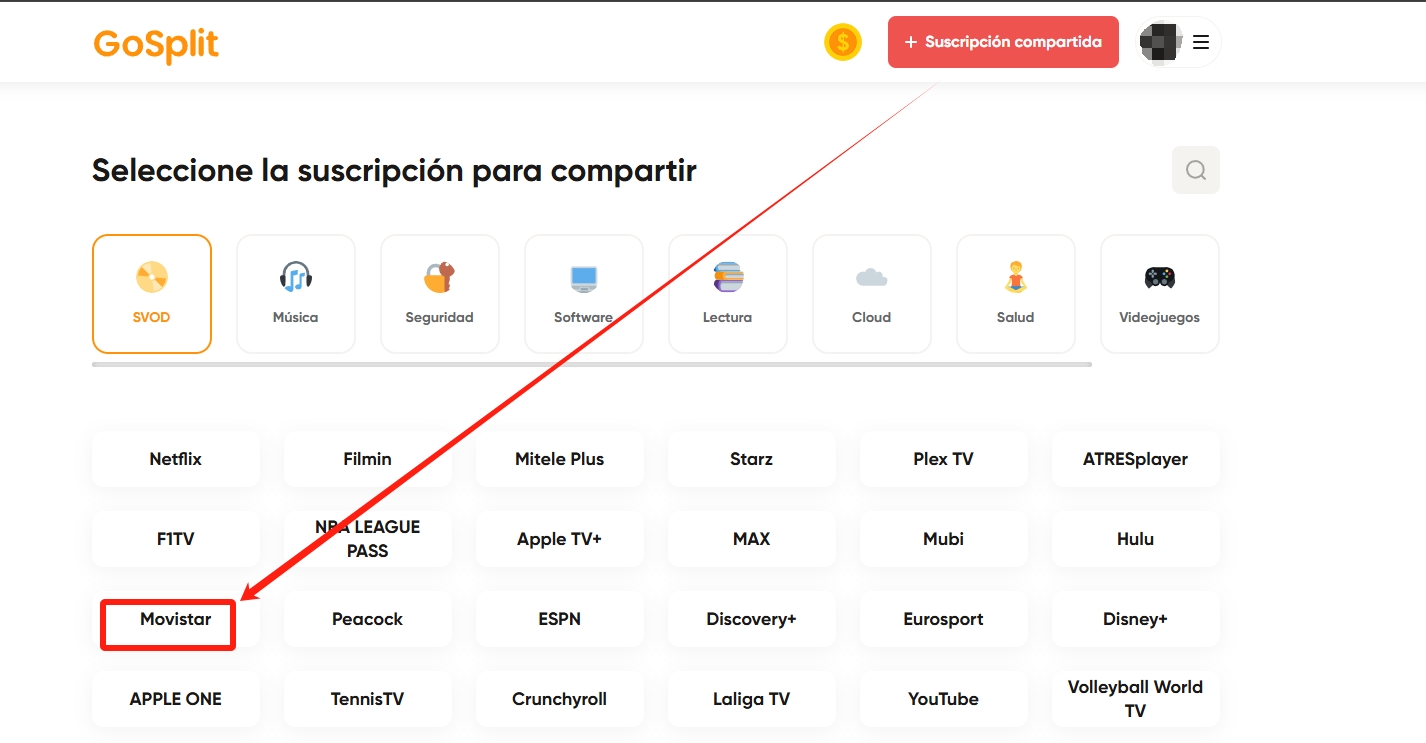Choose the Hulu subscription
This screenshot has width=1426, height=743.
pos(1136,539)
